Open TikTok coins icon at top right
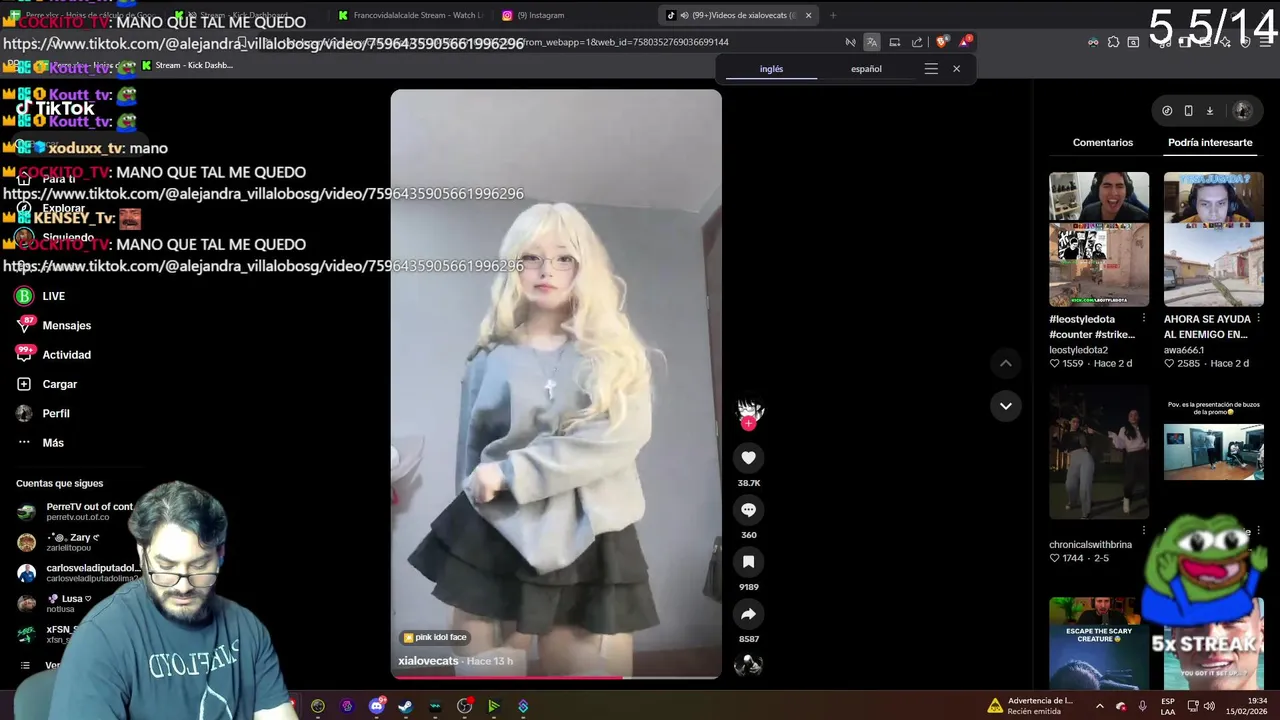The height and width of the screenshot is (720, 1280). (x=1167, y=111)
